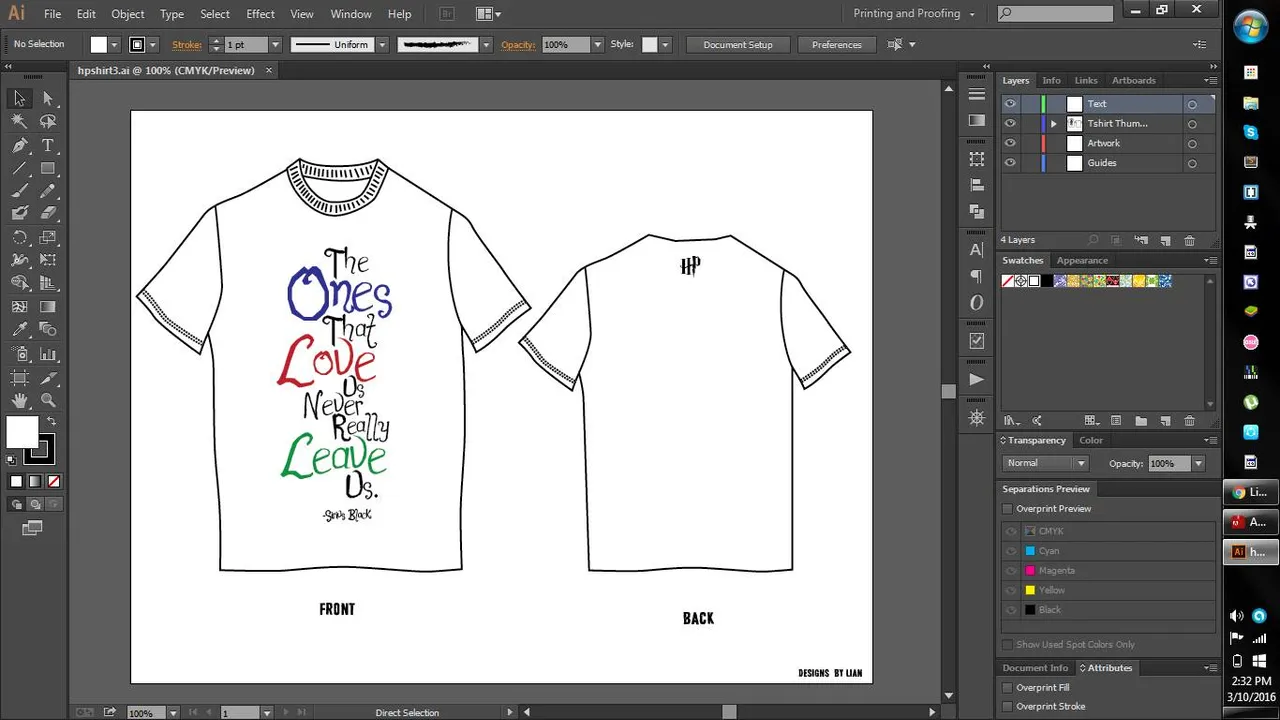Image resolution: width=1280 pixels, height=720 pixels.
Task: Select the Paintbrush tool
Action: pyautogui.click(x=19, y=191)
